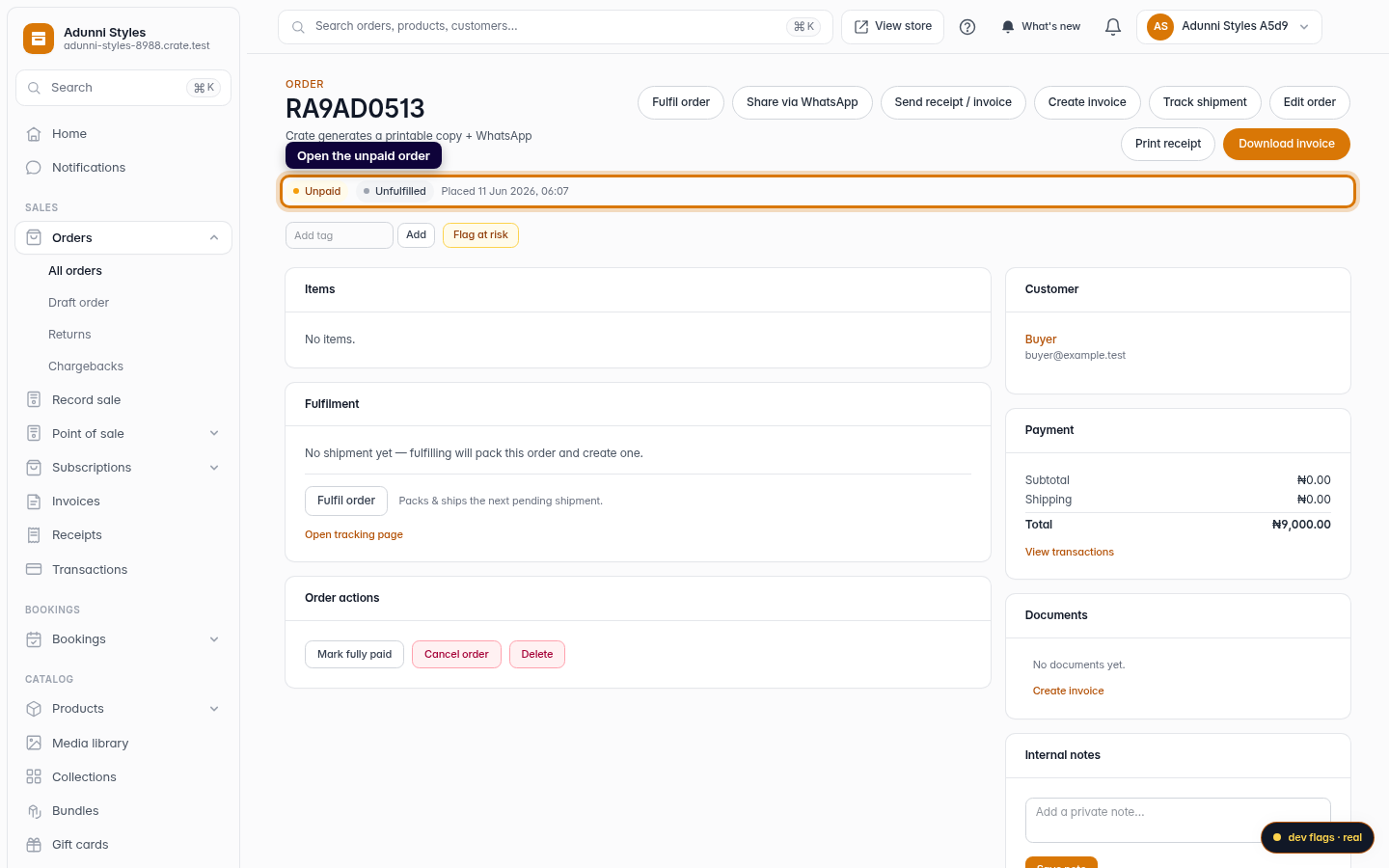Click the Notifications chat bubble icon

(x=34, y=168)
